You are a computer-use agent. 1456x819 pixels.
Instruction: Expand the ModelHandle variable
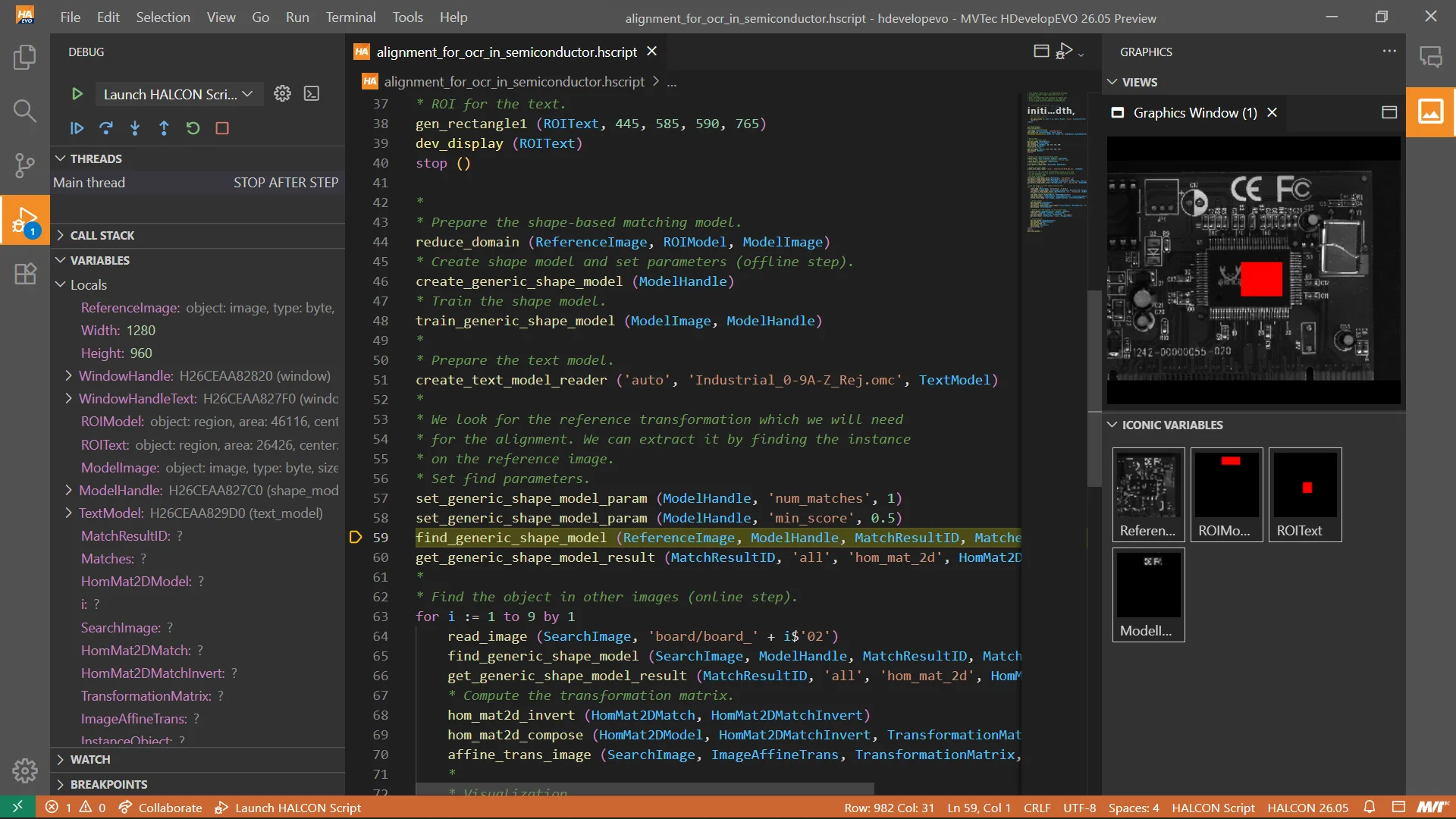tap(68, 490)
